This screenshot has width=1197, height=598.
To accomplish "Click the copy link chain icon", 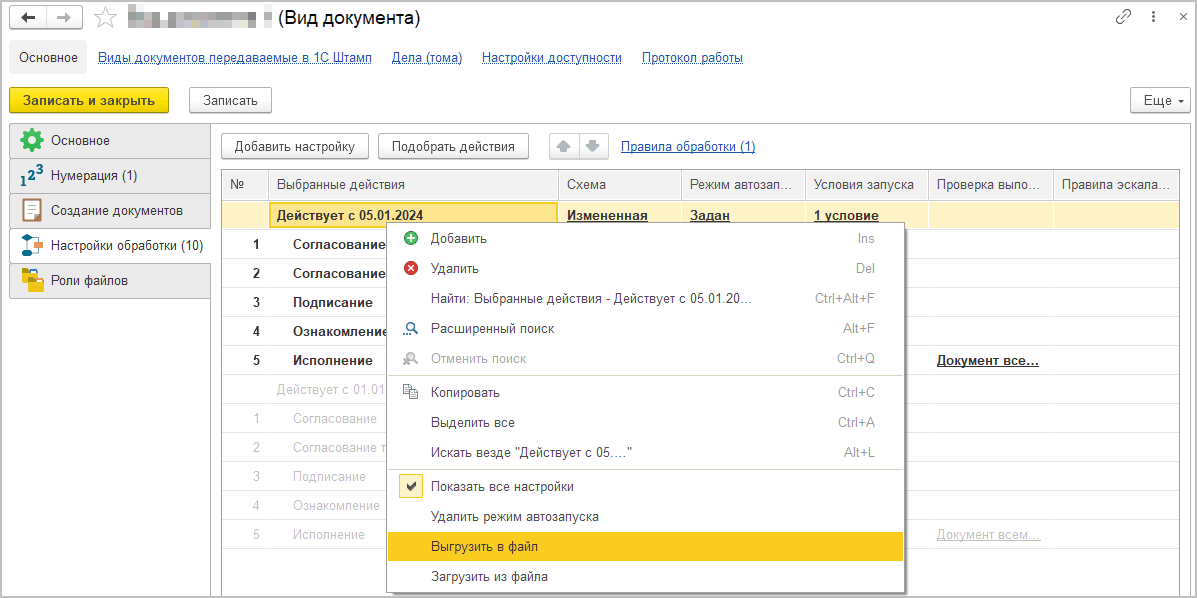I will click(x=1123, y=18).
